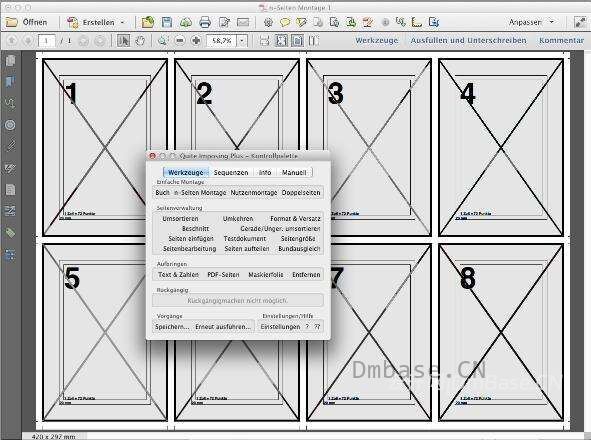
Task: Open the Erstellen dropdown
Action: [x=95, y=22]
